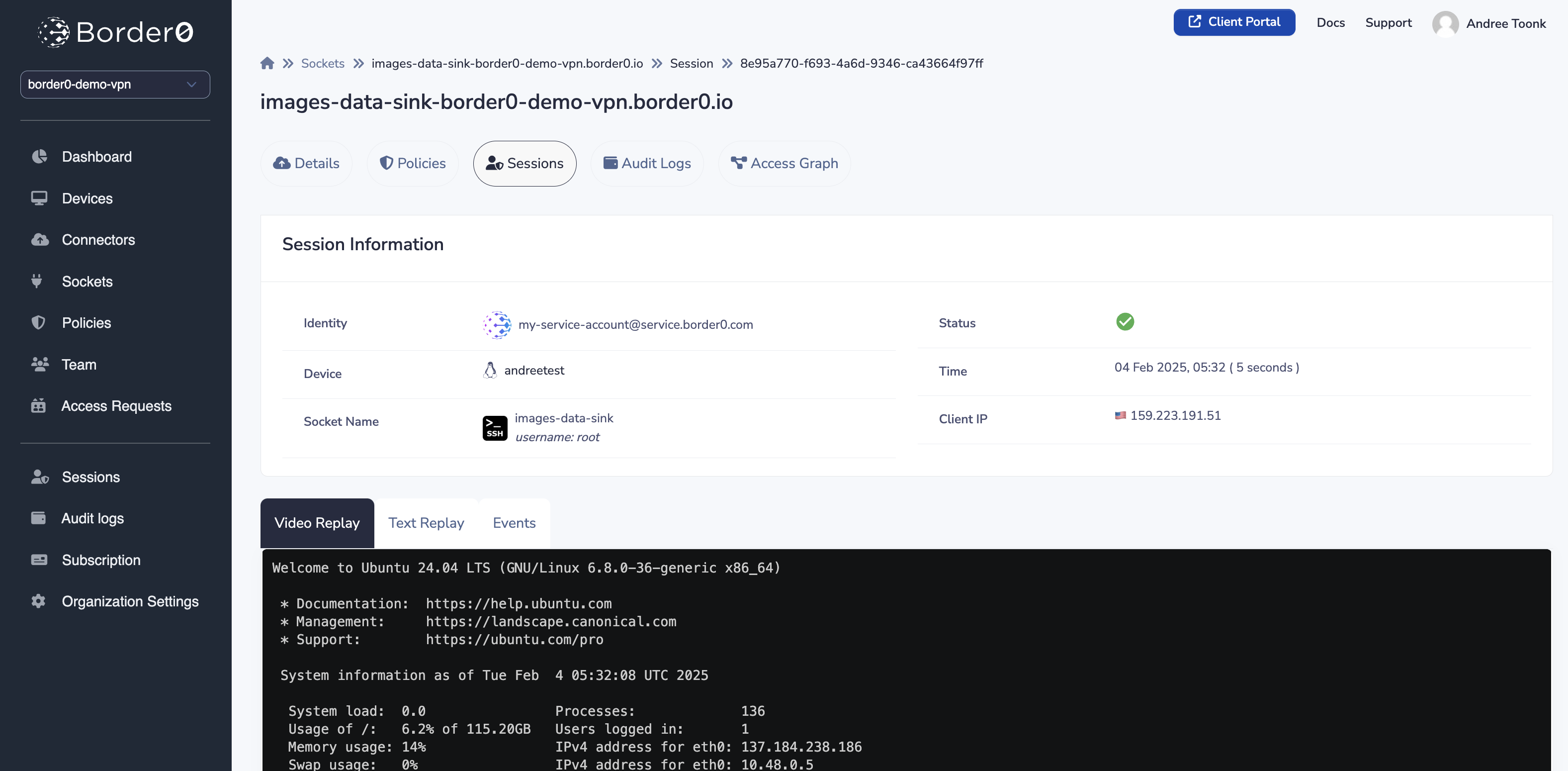Click the Audit Logs tab wallet icon
Image resolution: width=1568 pixels, height=771 pixels.
(x=610, y=163)
